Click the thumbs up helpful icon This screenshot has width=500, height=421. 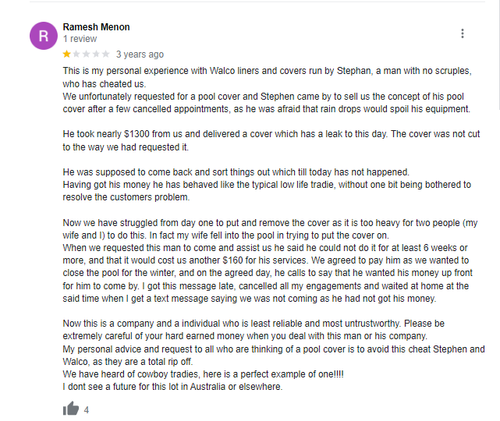[x=71, y=409]
